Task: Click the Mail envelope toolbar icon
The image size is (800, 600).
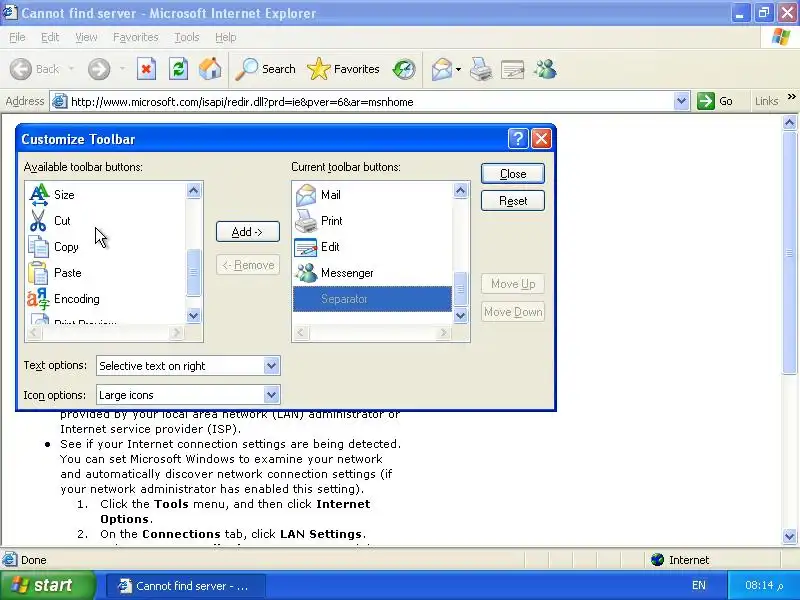Action: pyautogui.click(x=442, y=69)
